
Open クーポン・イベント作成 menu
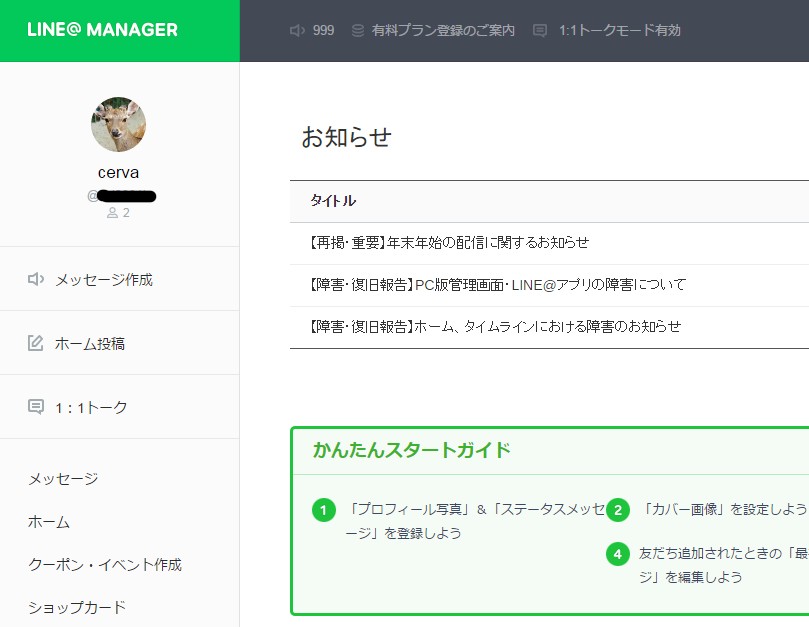[x=105, y=565]
